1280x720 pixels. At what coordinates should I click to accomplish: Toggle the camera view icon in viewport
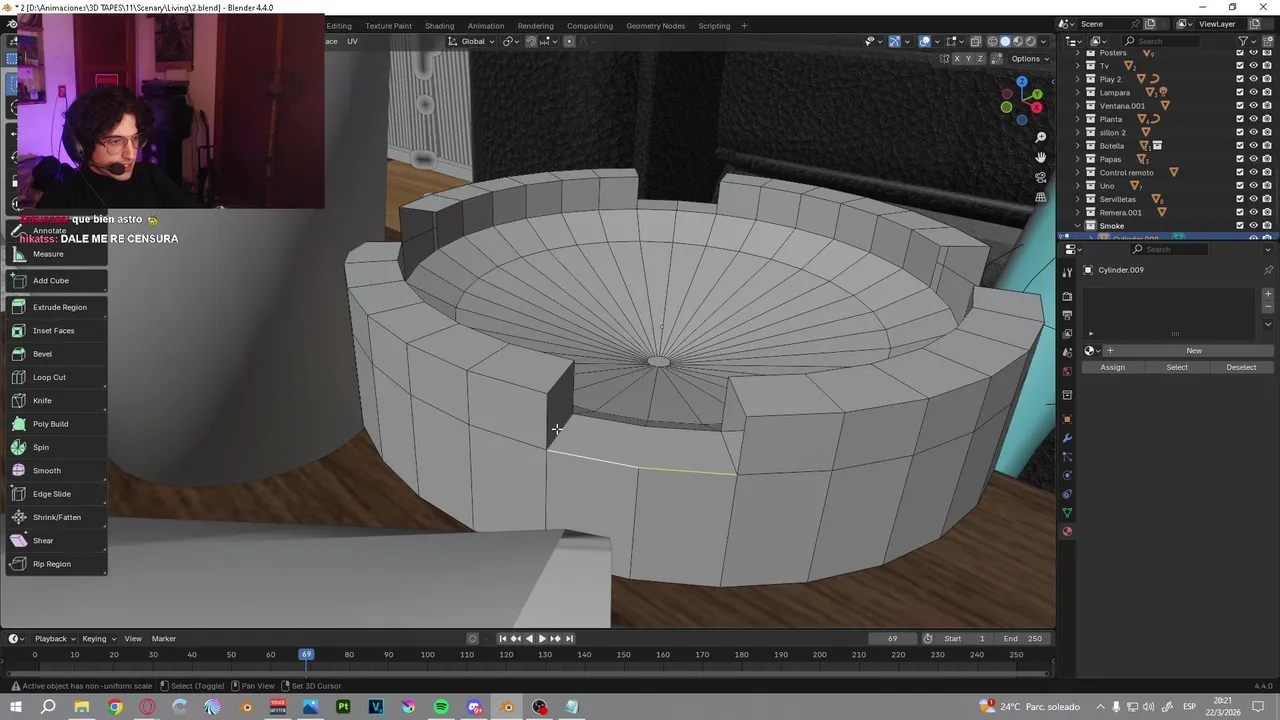pos(1041,177)
